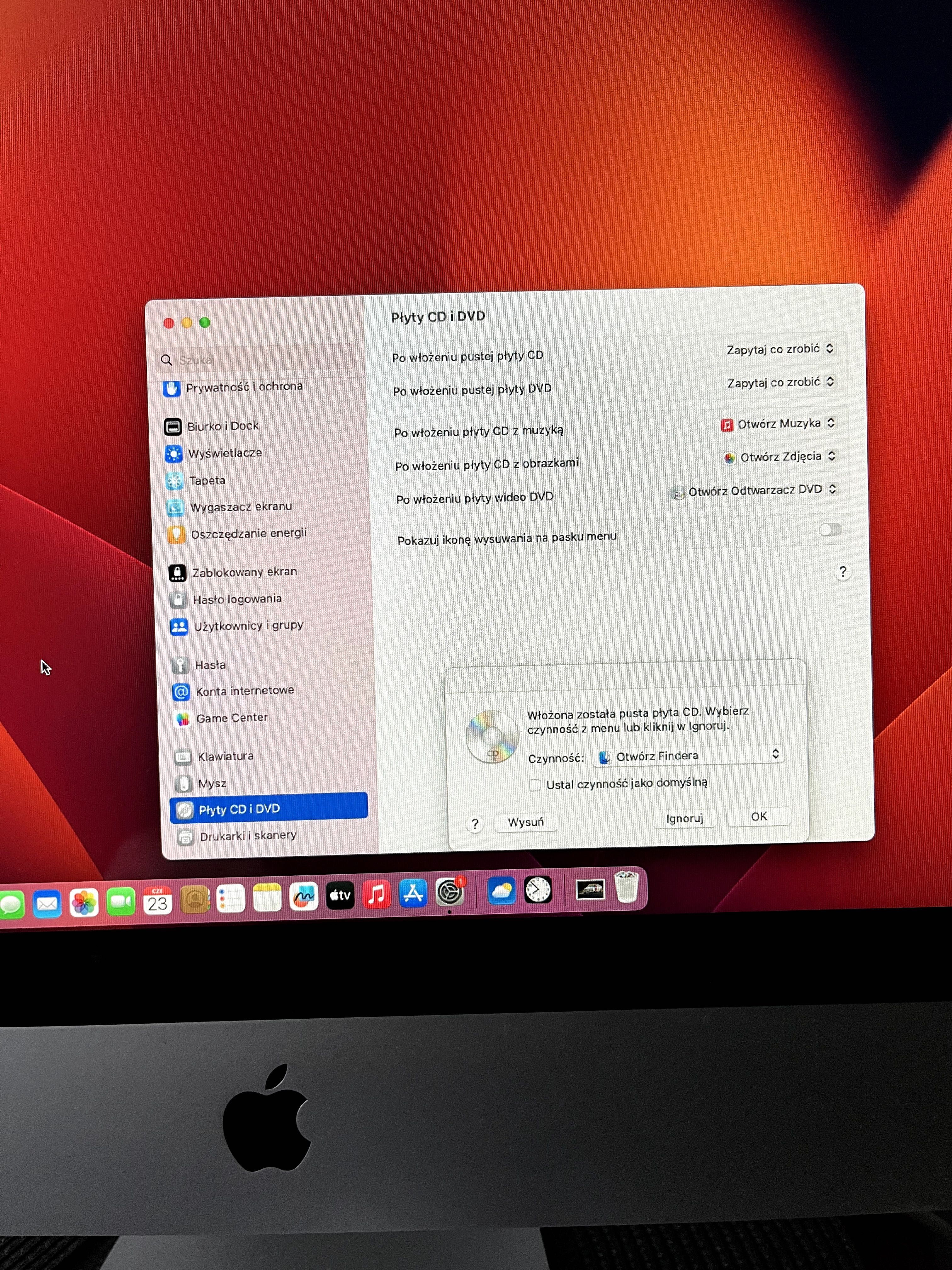This screenshot has height=1270, width=952.
Task: Launch Music app from the Dock
Action: [377, 894]
